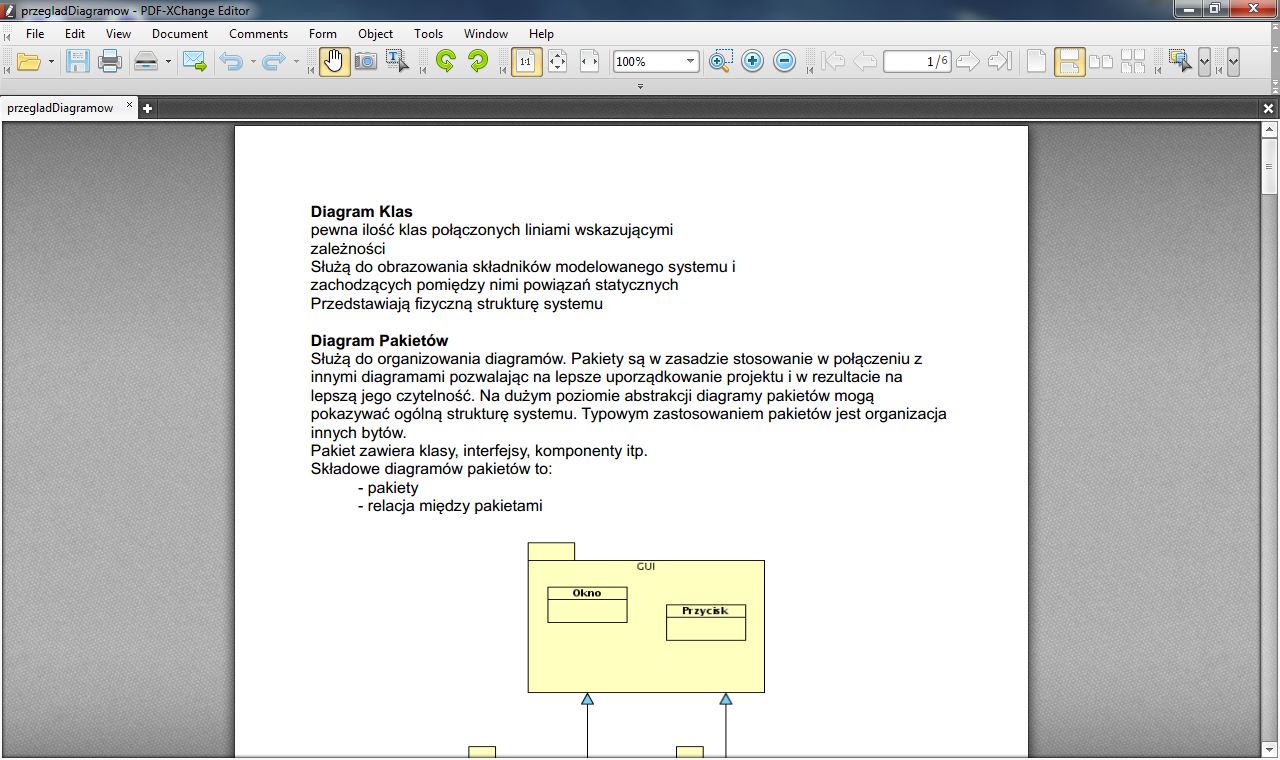Toggle the continuous page layout
This screenshot has height=760, width=1280.
[x=1069, y=62]
